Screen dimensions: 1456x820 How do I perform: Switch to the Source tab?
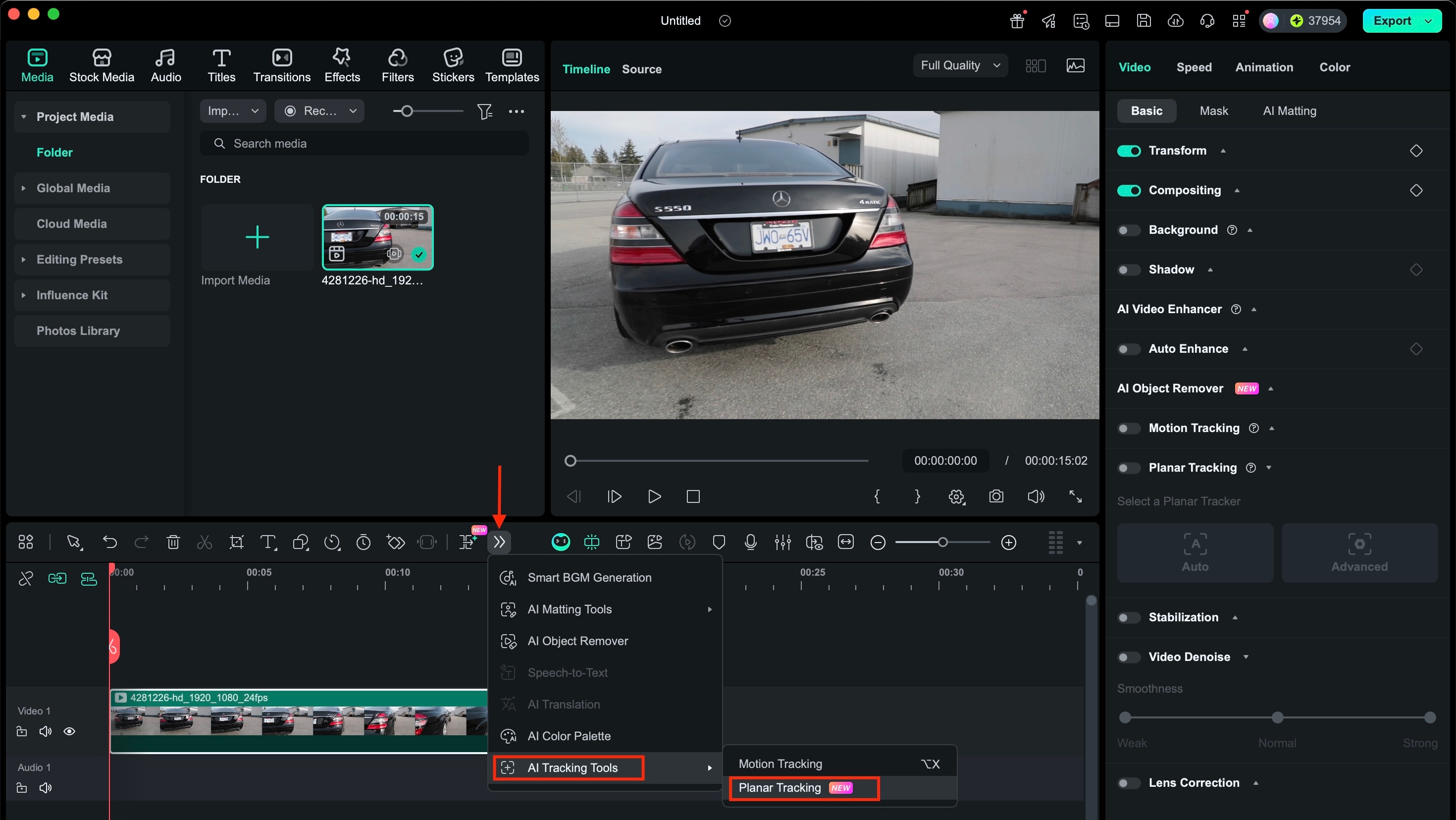(641, 69)
